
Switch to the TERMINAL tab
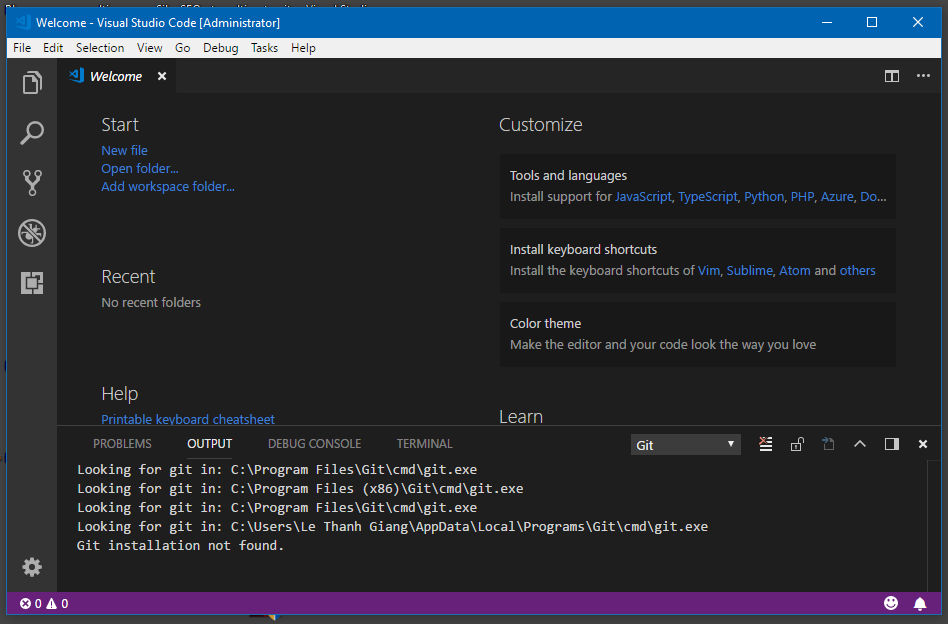tap(424, 443)
